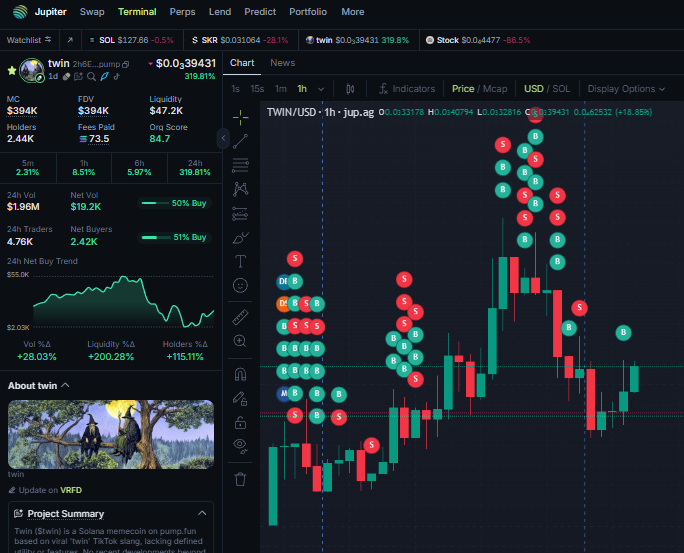This screenshot has height=553, width=684.
Task: Select the crosshair cursor tool
Action: click(240, 117)
